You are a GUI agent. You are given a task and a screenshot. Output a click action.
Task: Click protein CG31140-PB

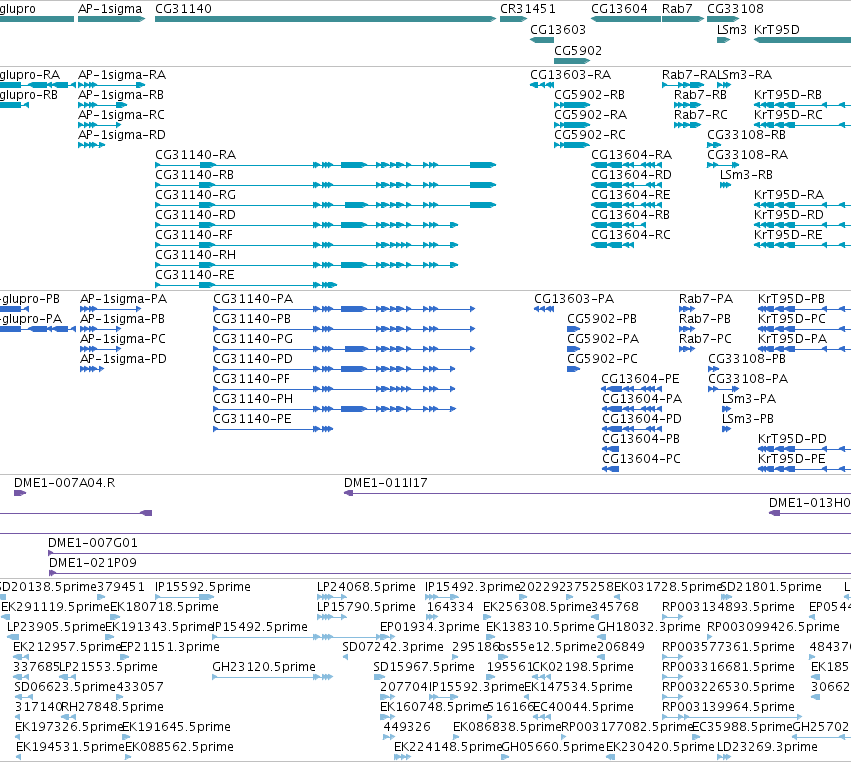pos(344,329)
